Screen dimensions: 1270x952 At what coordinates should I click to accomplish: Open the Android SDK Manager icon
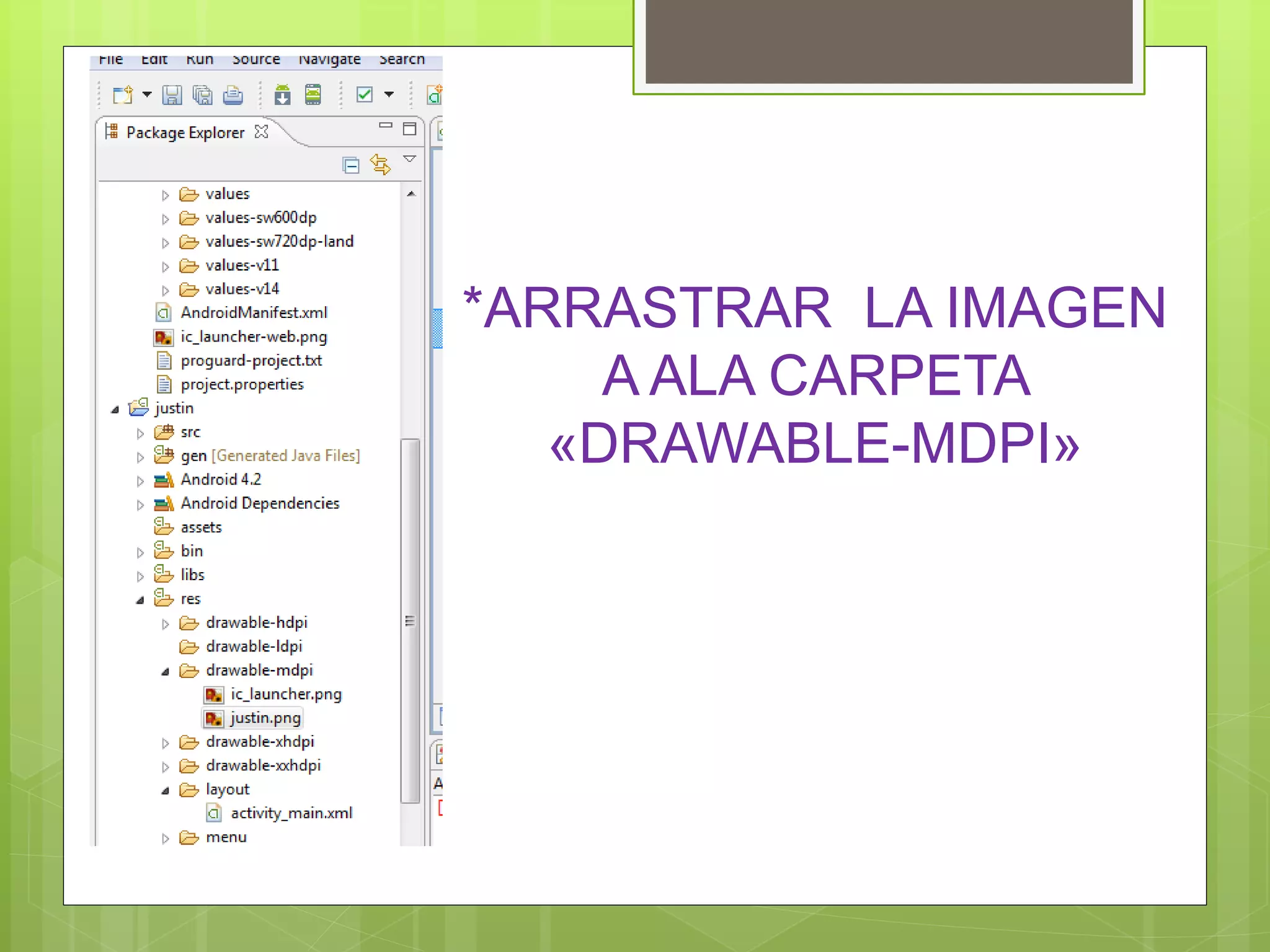pos(282,95)
